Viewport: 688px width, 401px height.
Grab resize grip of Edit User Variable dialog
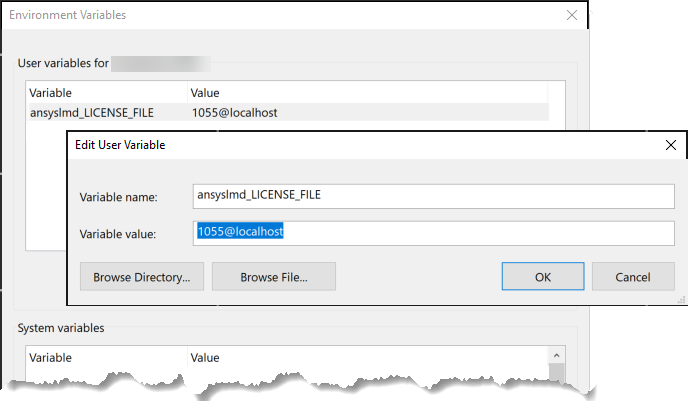coord(681,300)
